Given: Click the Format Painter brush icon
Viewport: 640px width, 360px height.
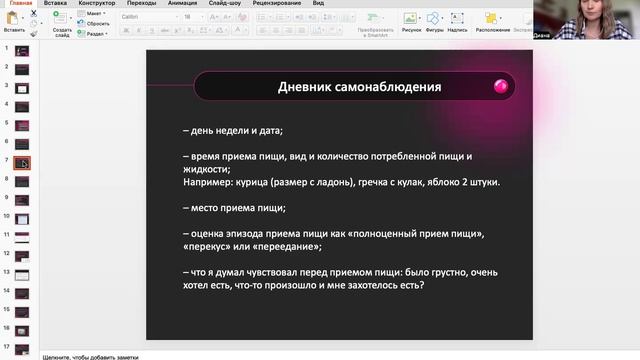Looking at the screenshot, I should tap(34, 33).
